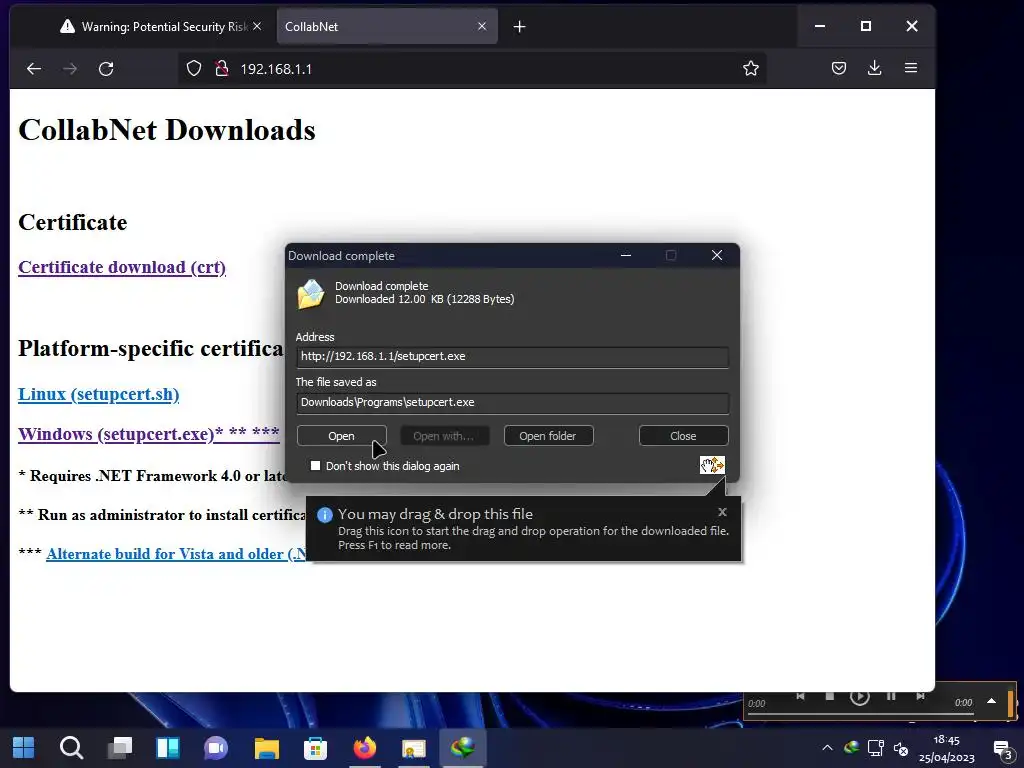1024x768 pixels.
Task: Close the CollabNet tab
Action: [482, 26]
